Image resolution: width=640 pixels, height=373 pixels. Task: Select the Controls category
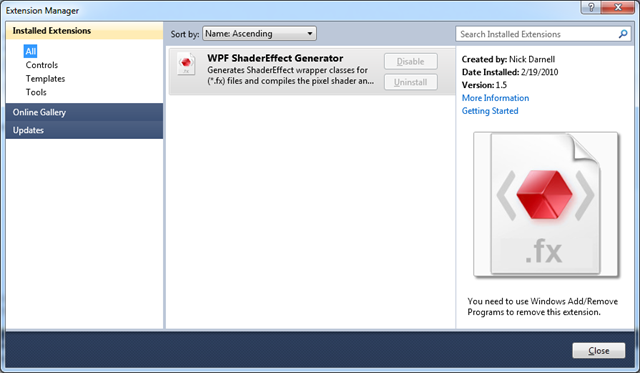click(x=42, y=65)
